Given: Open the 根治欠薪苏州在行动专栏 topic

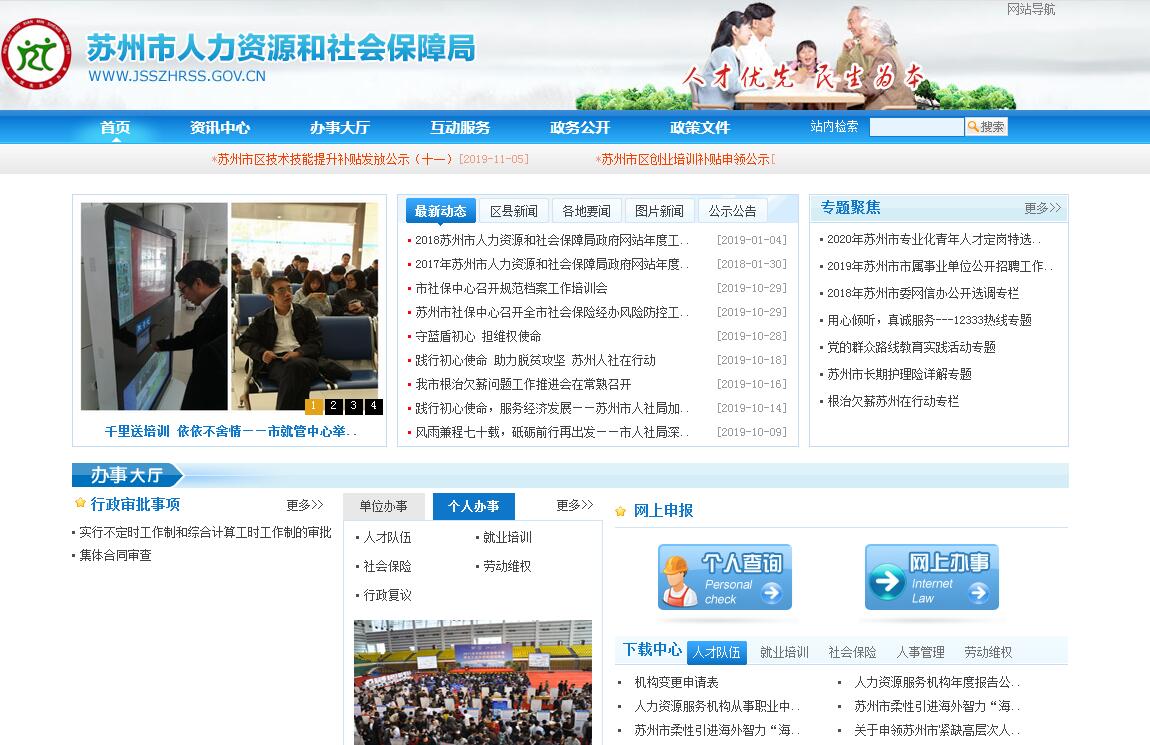Looking at the screenshot, I should 893,401.
